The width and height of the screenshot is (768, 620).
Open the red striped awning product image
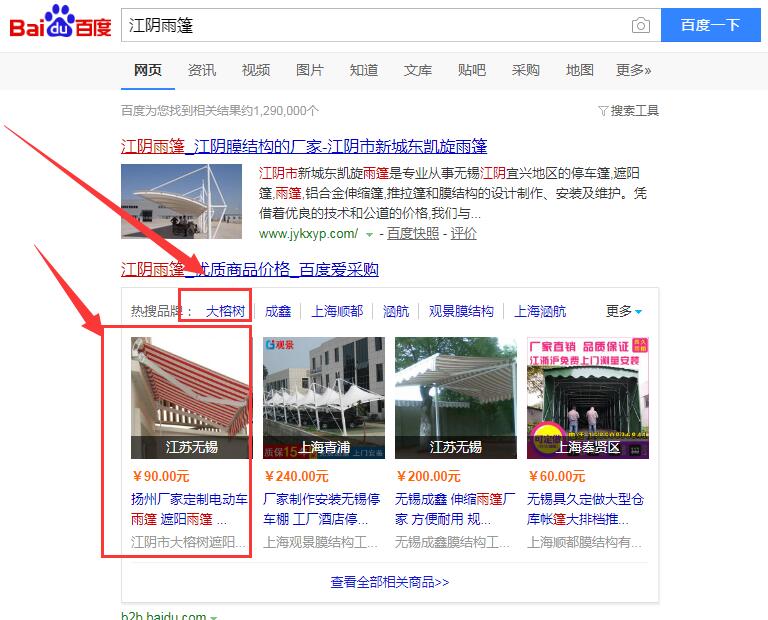pos(191,397)
